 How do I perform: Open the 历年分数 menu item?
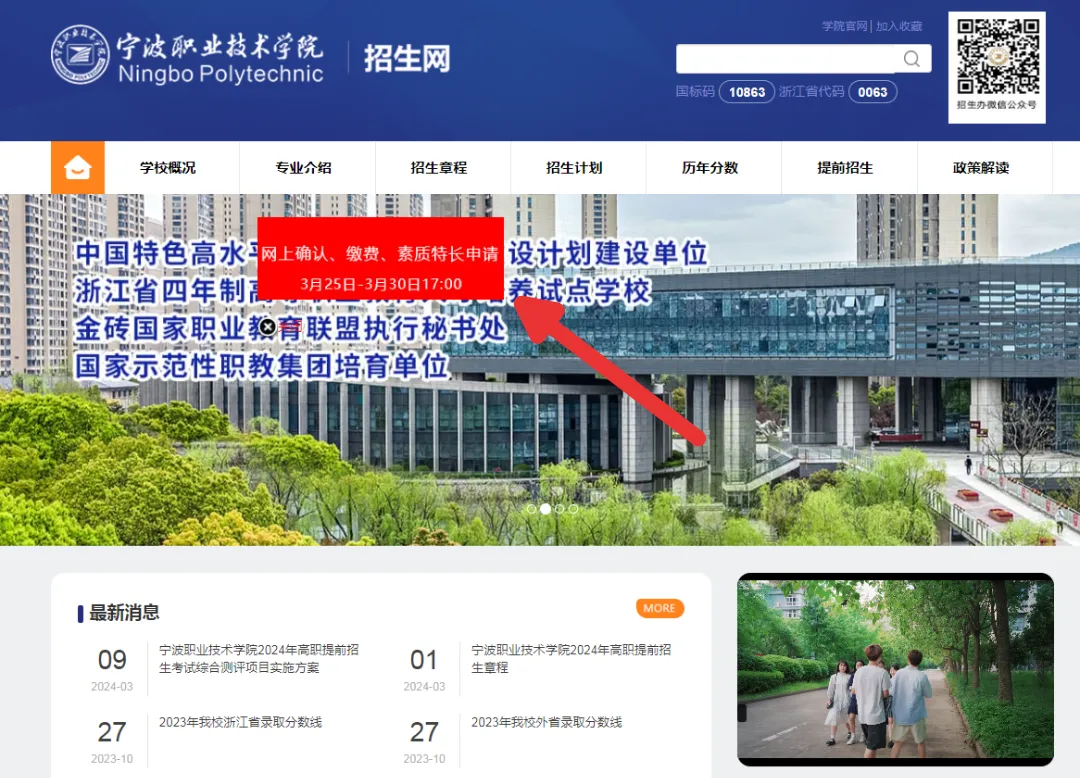click(710, 168)
